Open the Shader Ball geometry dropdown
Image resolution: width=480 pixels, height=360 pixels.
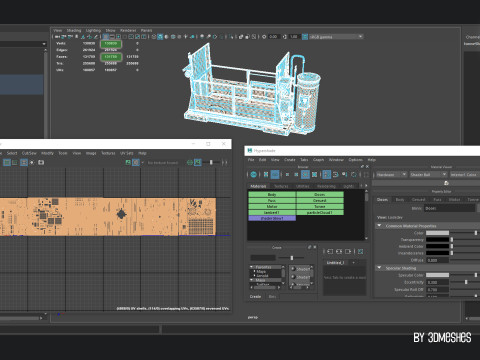(x=428, y=174)
